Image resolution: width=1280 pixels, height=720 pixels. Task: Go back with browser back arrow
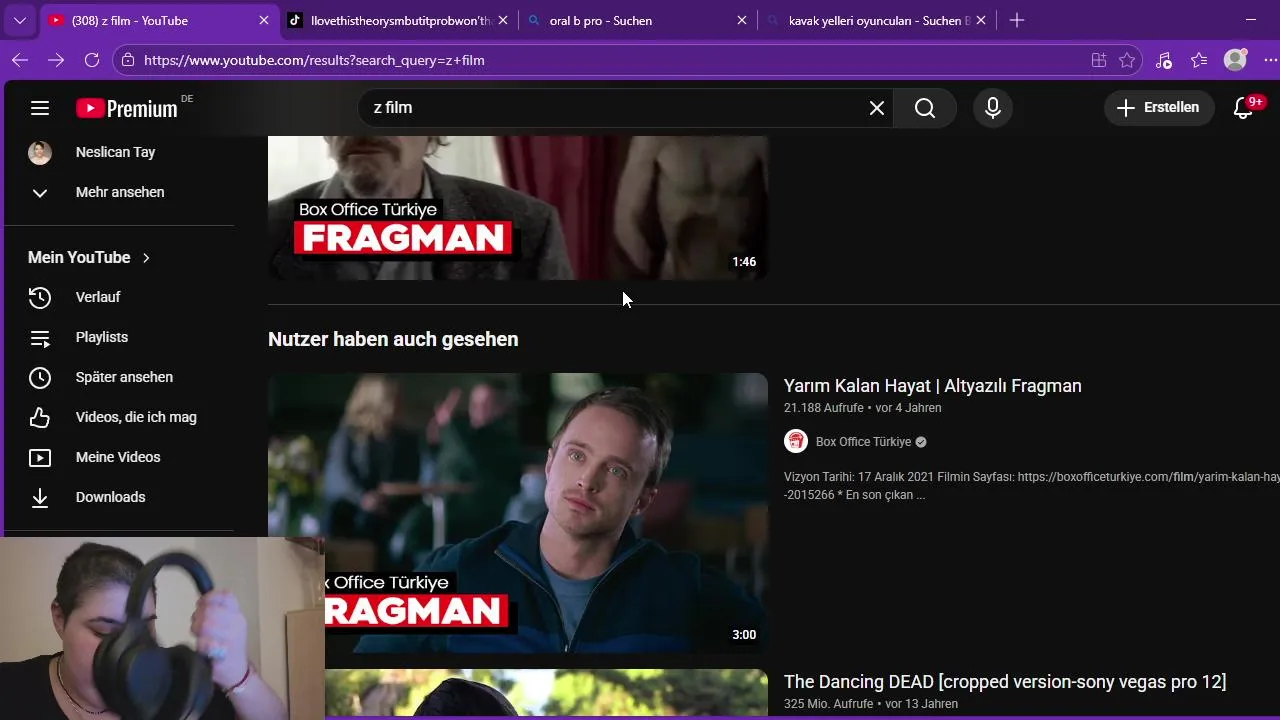click(x=19, y=60)
